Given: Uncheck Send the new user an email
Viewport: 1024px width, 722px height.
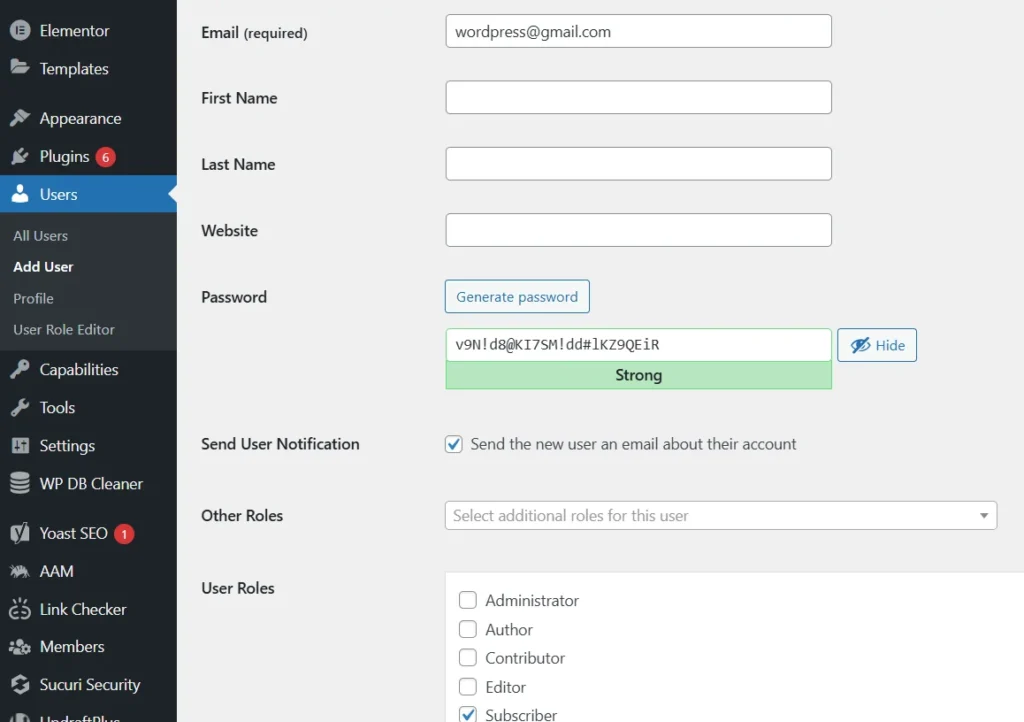Looking at the screenshot, I should (453, 444).
